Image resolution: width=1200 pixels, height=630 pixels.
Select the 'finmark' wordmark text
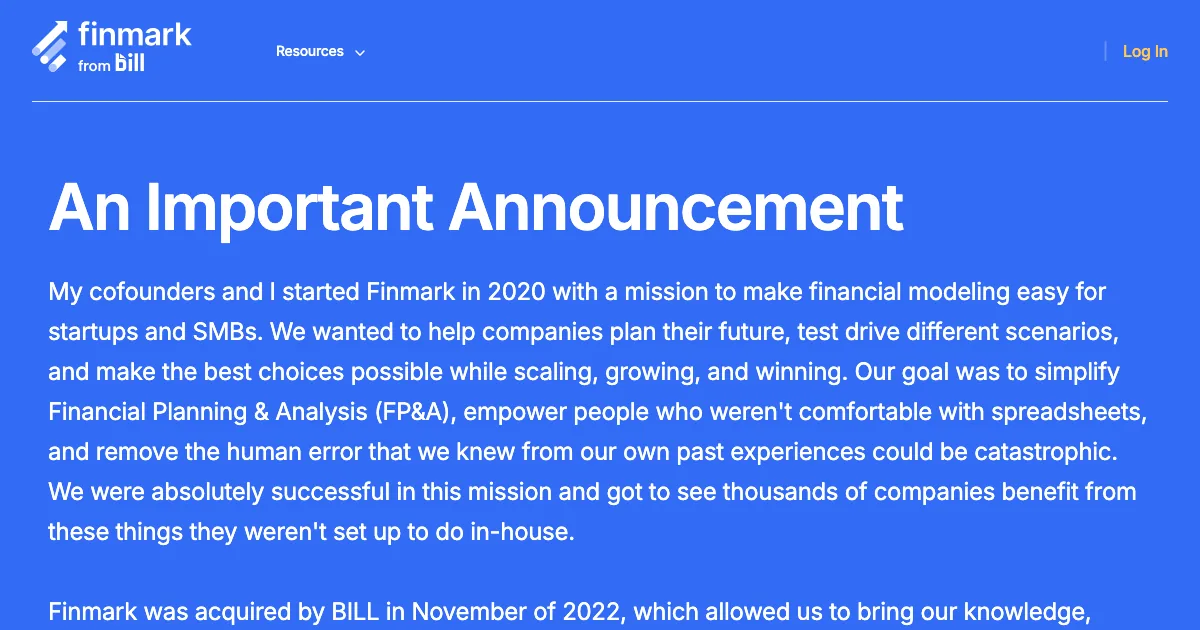point(133,33)
